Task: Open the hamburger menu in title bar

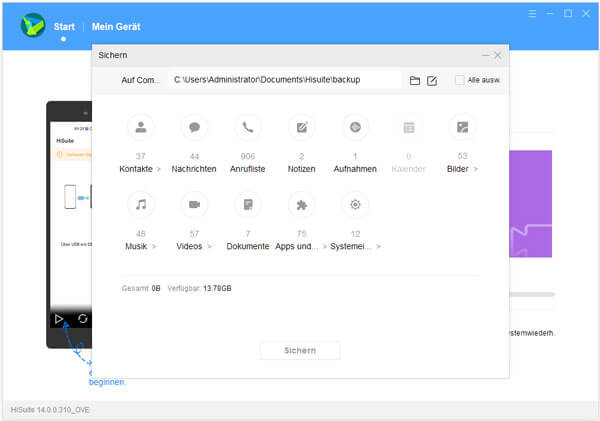Action: [x=532, y=14]
